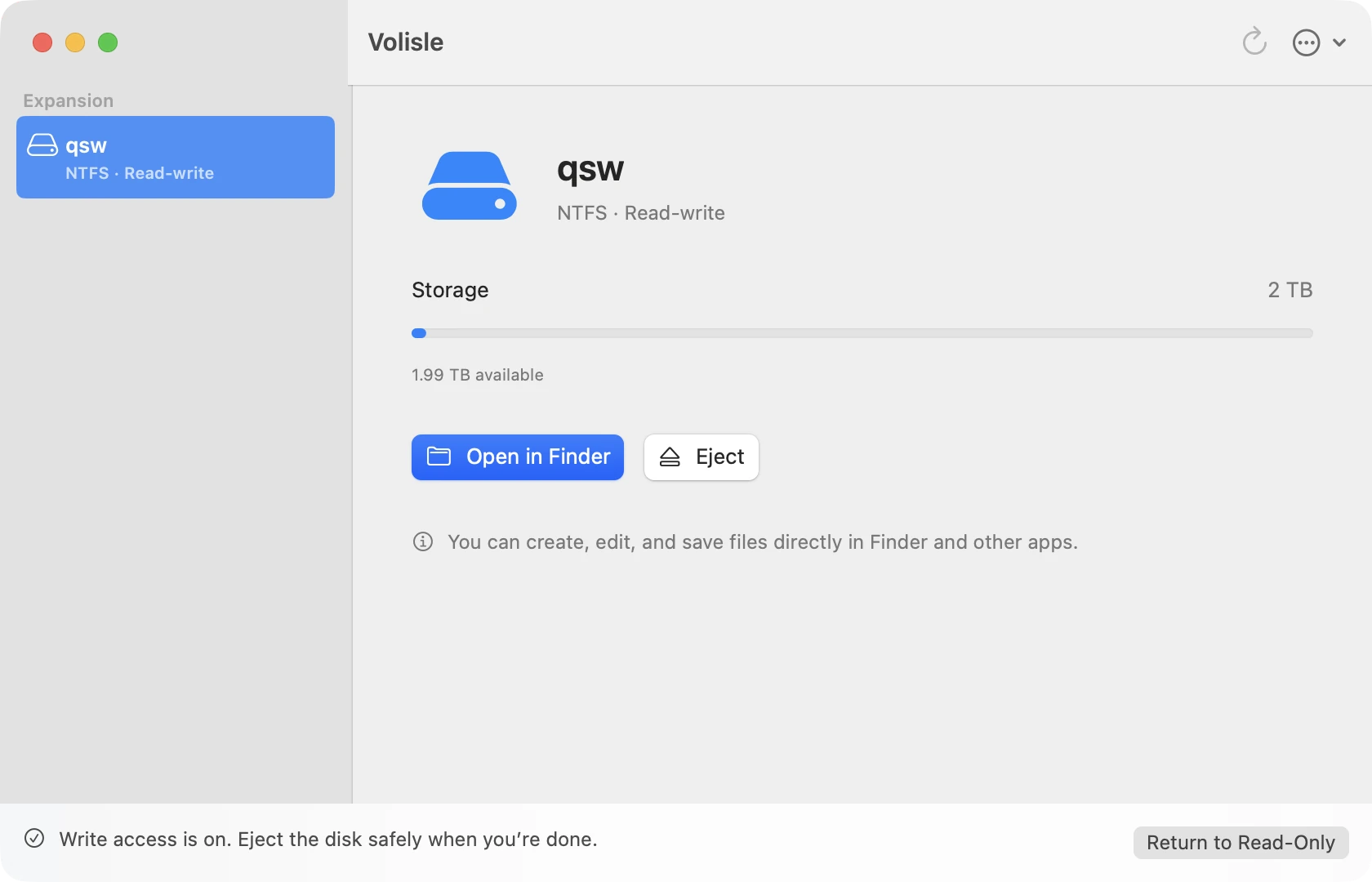Click the drive icon in qsw sidebar row
The width and height of the screenshot is (1372, 882).
tap(42, 145)
